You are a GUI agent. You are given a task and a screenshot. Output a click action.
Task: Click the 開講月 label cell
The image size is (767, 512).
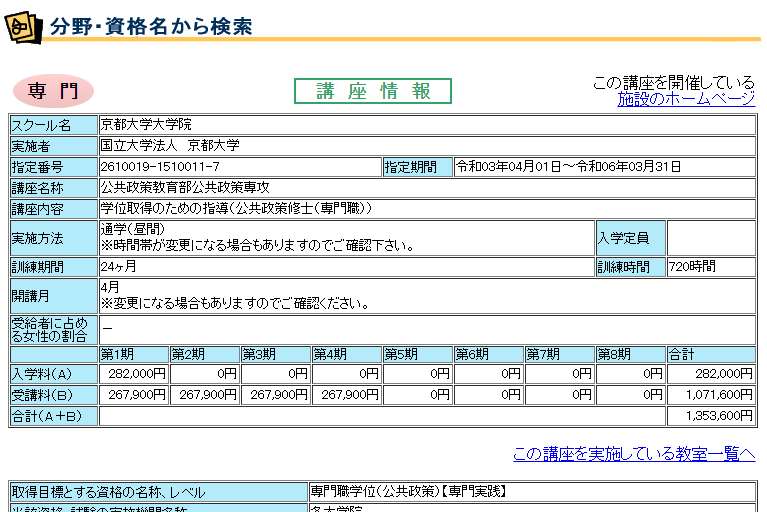coord(54,296)
